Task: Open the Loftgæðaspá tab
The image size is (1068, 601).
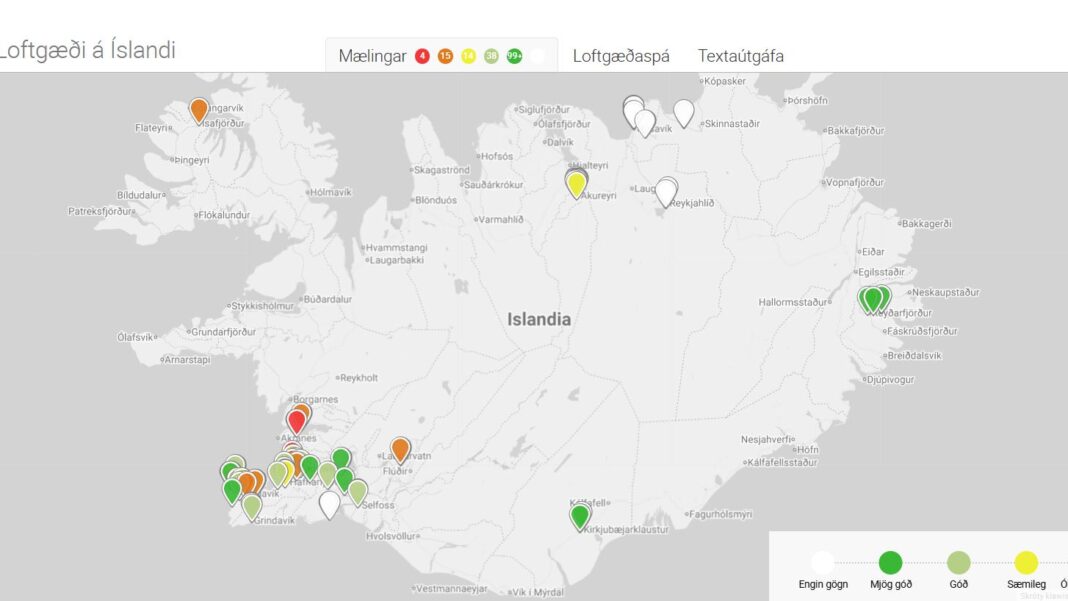Action: [621, 56]
